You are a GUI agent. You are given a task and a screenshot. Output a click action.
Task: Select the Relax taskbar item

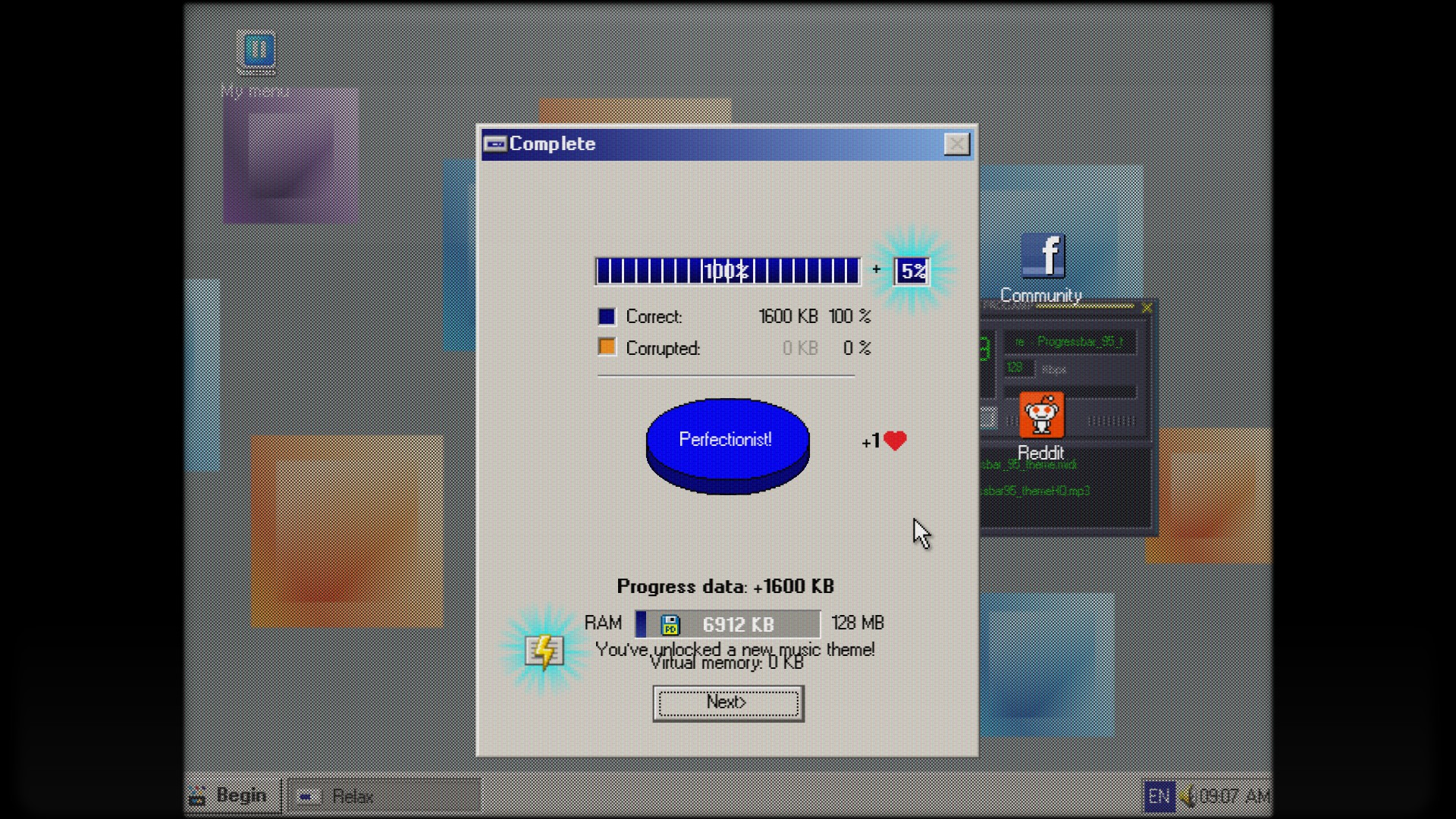click(384, 796)
